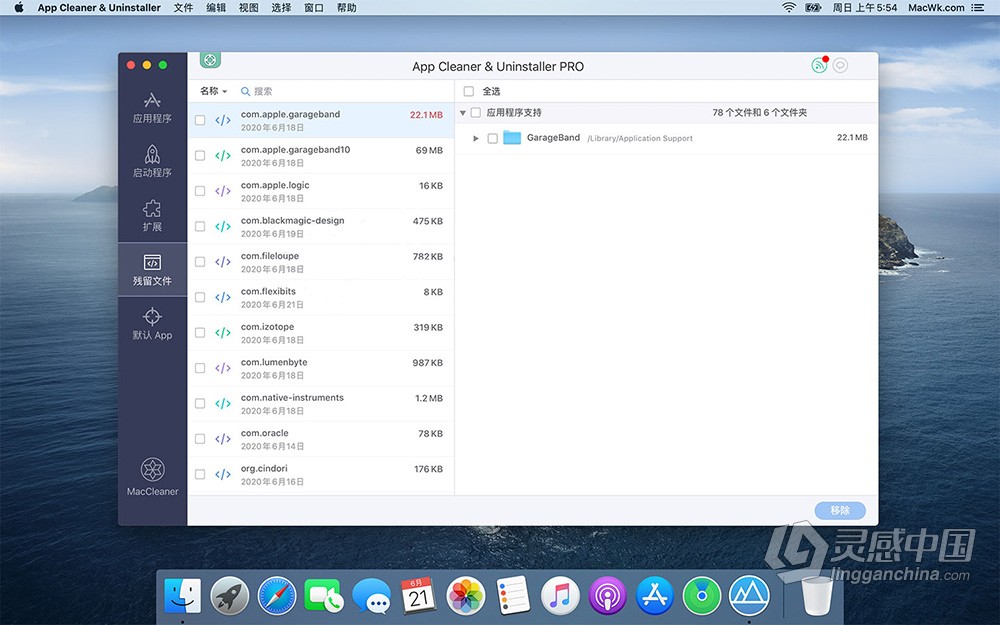Select the 残留文件 remaining files section
Image resolution: width=1000 pixels, height=625 pixels.
pyautogui.click(x=152, y=270)
